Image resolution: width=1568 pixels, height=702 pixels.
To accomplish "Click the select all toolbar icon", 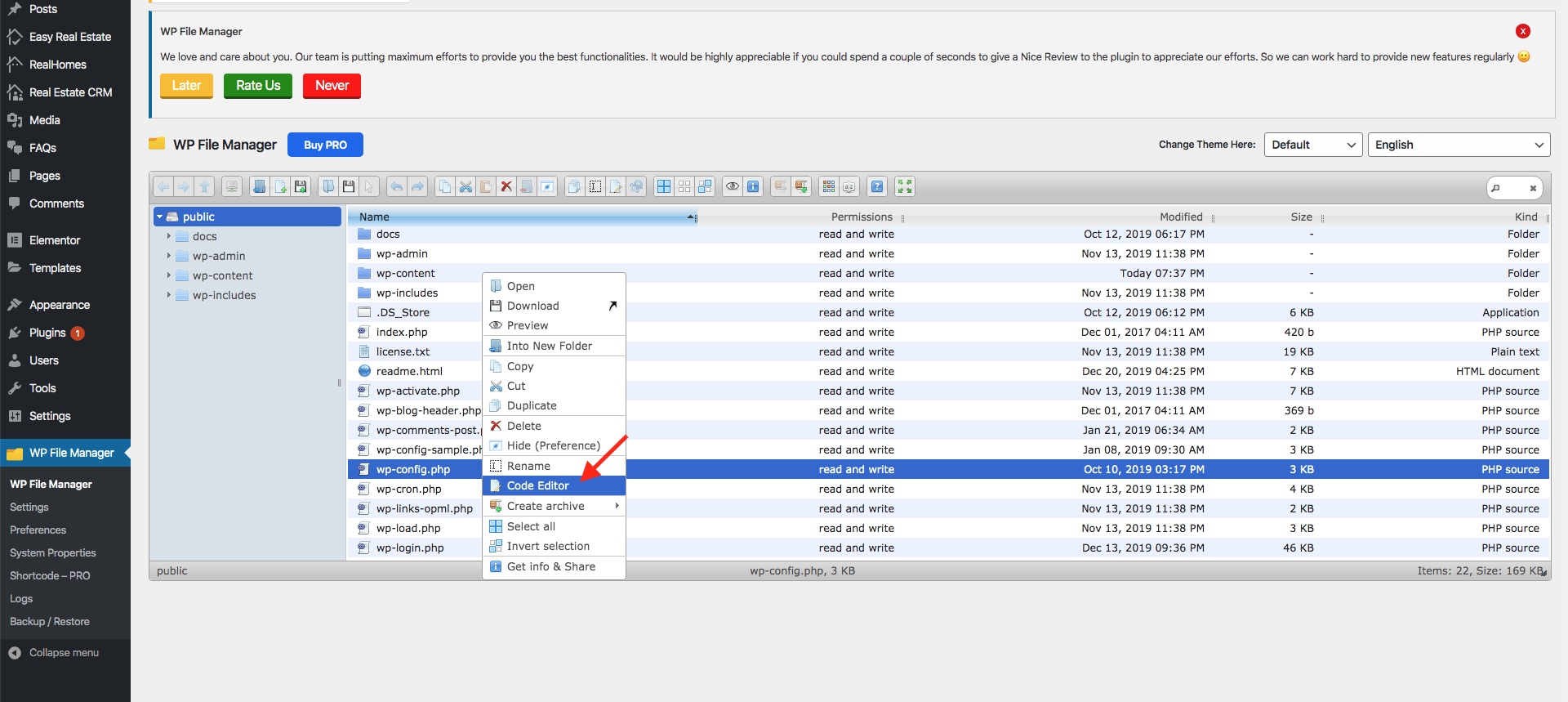I will [664, 186].
